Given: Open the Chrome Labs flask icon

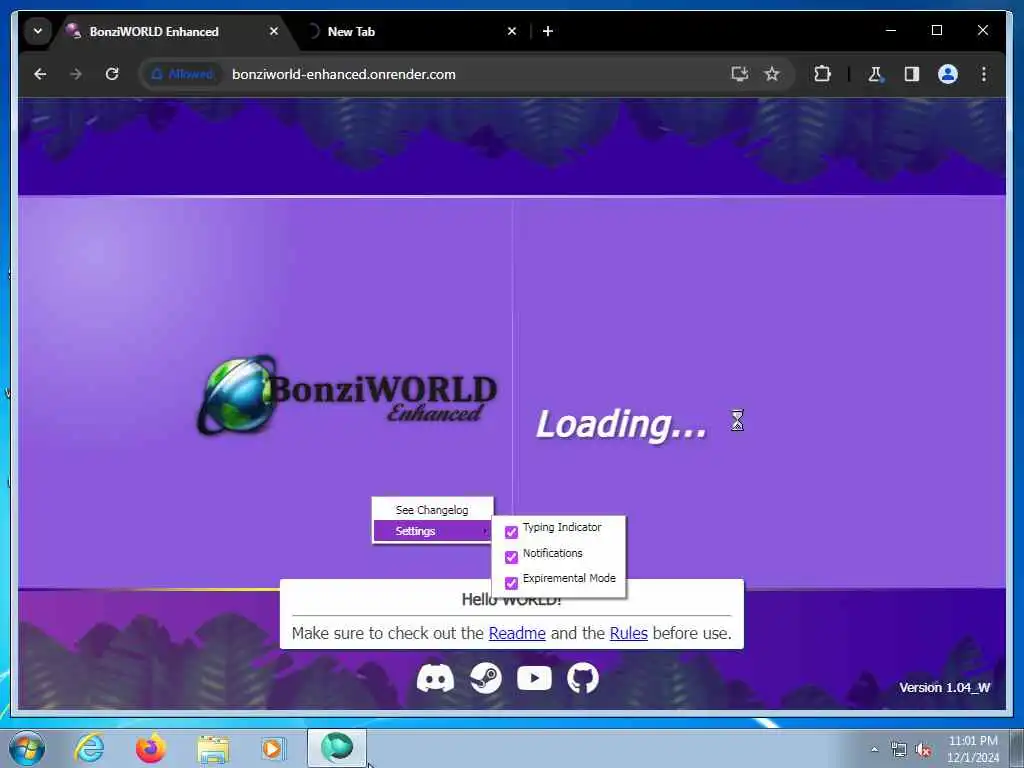Looking at the screenshot, I should tap(876, 74).
